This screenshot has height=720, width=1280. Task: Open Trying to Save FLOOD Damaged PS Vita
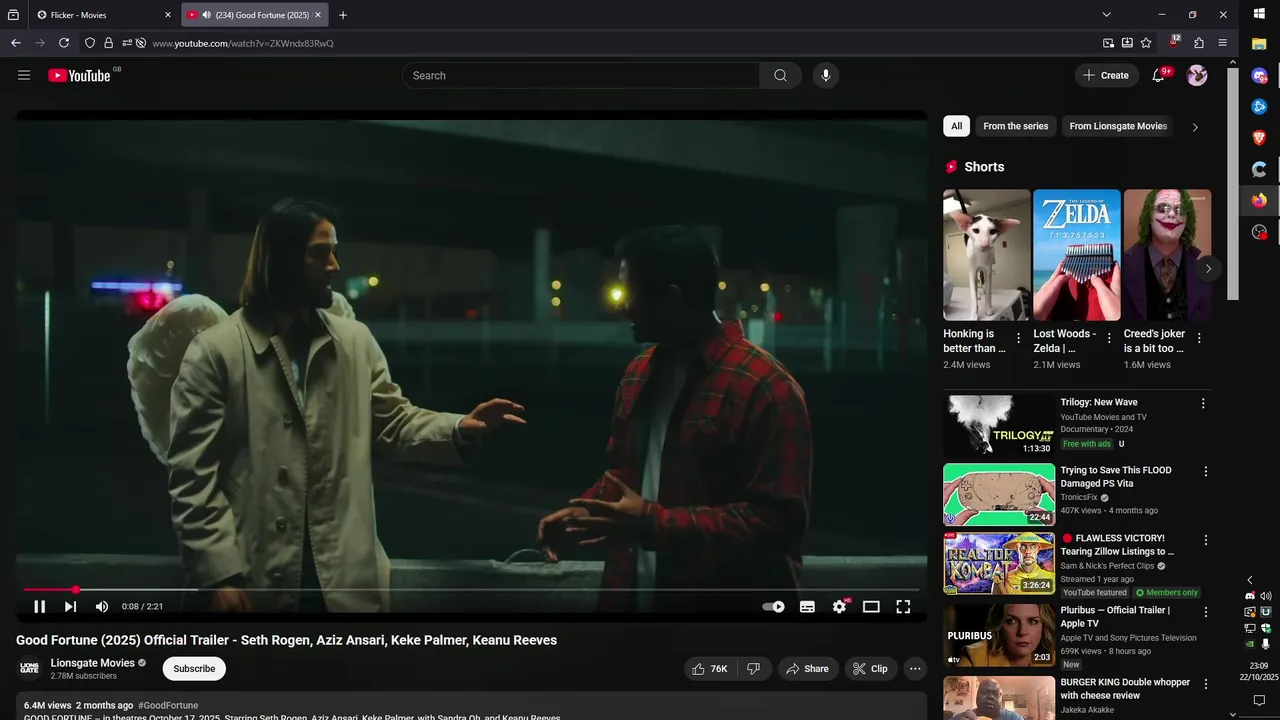pos(1116,477)
